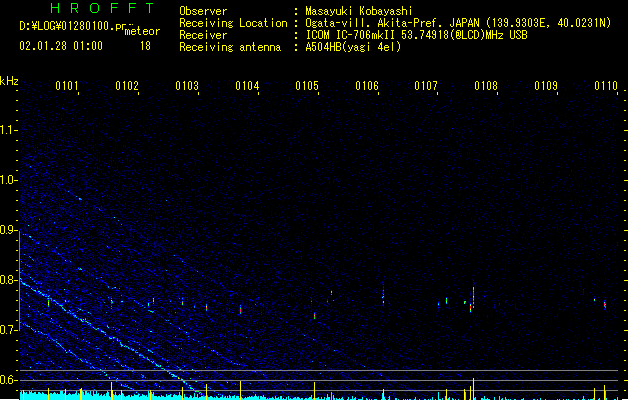
Task: Select the ICOM IC-706mkII receiver text
Action: tap(352, 35)
